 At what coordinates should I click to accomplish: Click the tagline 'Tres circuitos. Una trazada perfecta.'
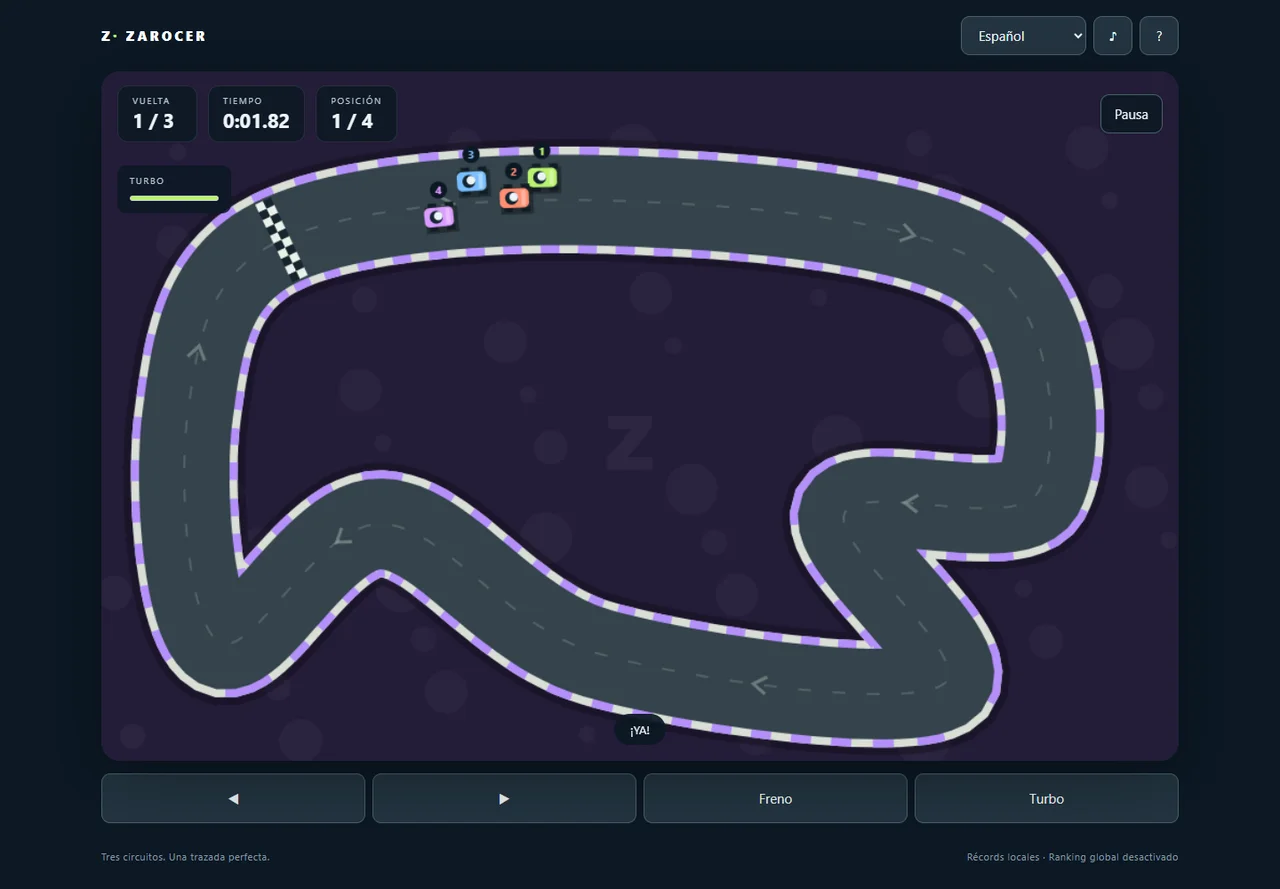click(185, 857)
